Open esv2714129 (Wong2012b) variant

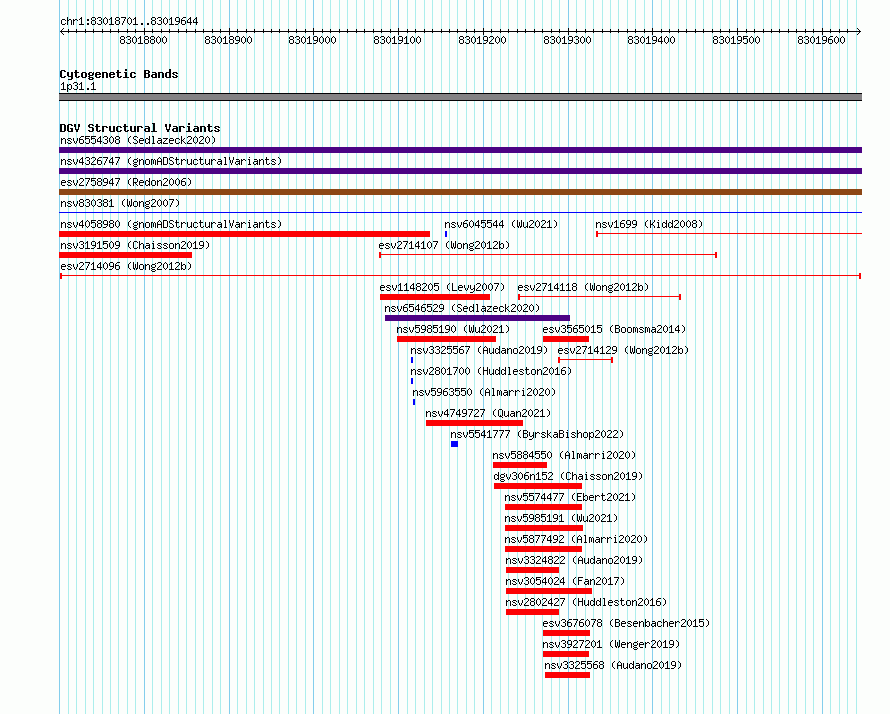tap(623, 350)
